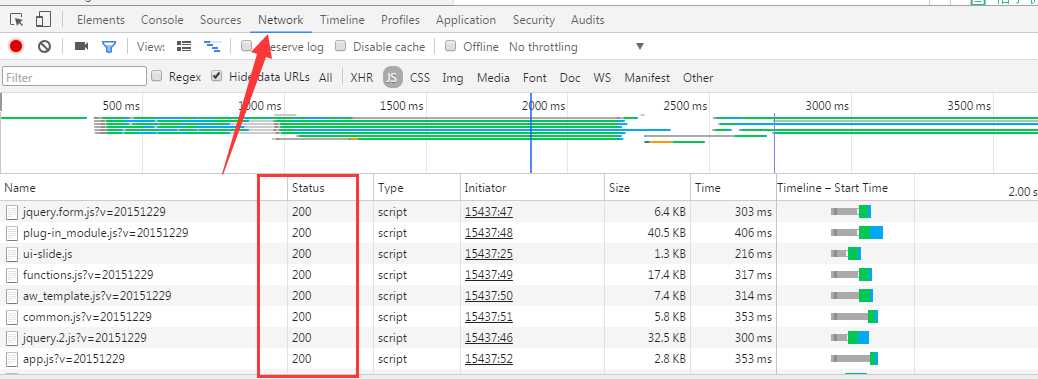Enable the Regex filter checkbox
The width and height of the screenshot is (1038, 379).
click(x=157, y=76)
